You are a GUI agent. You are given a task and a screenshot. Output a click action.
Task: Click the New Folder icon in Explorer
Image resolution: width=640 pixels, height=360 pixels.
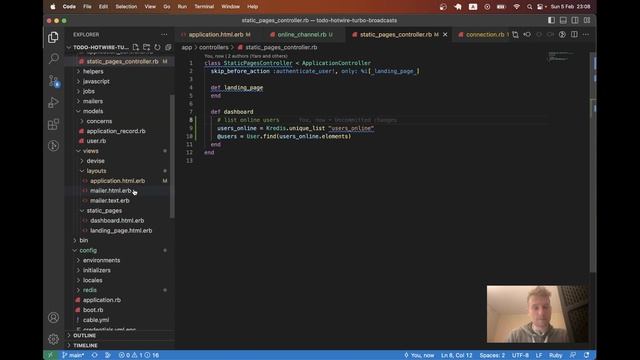147,47
